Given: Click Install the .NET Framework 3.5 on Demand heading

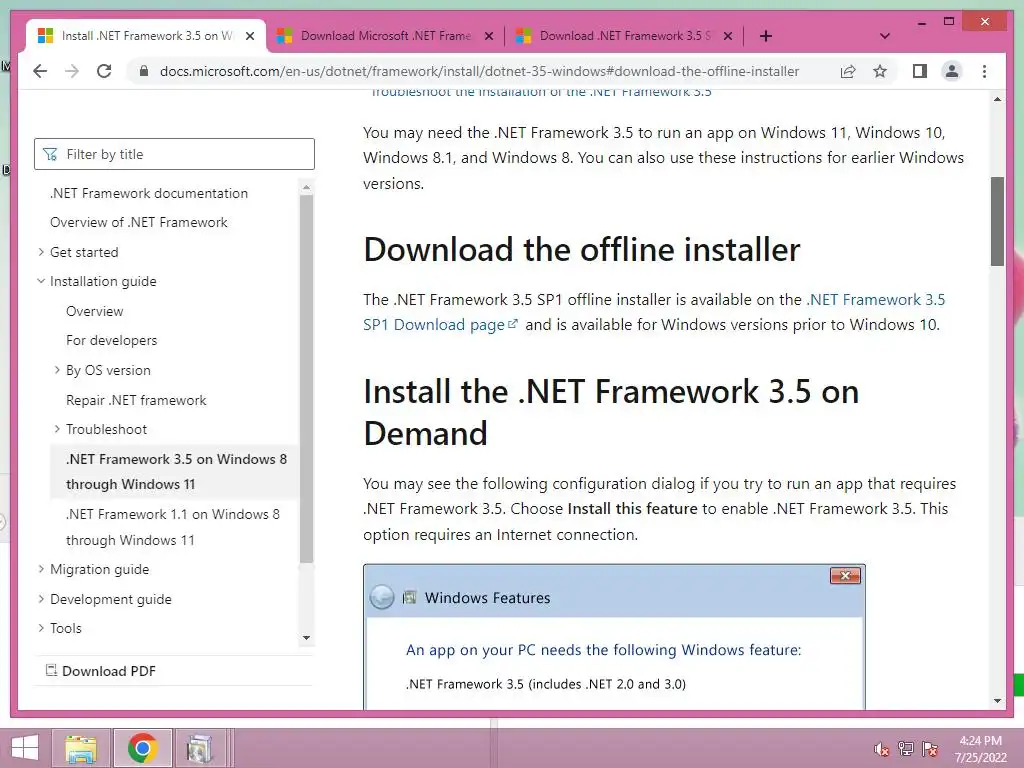Looking at the screenshot, I should pyautogui.click(x=611, y=412).
